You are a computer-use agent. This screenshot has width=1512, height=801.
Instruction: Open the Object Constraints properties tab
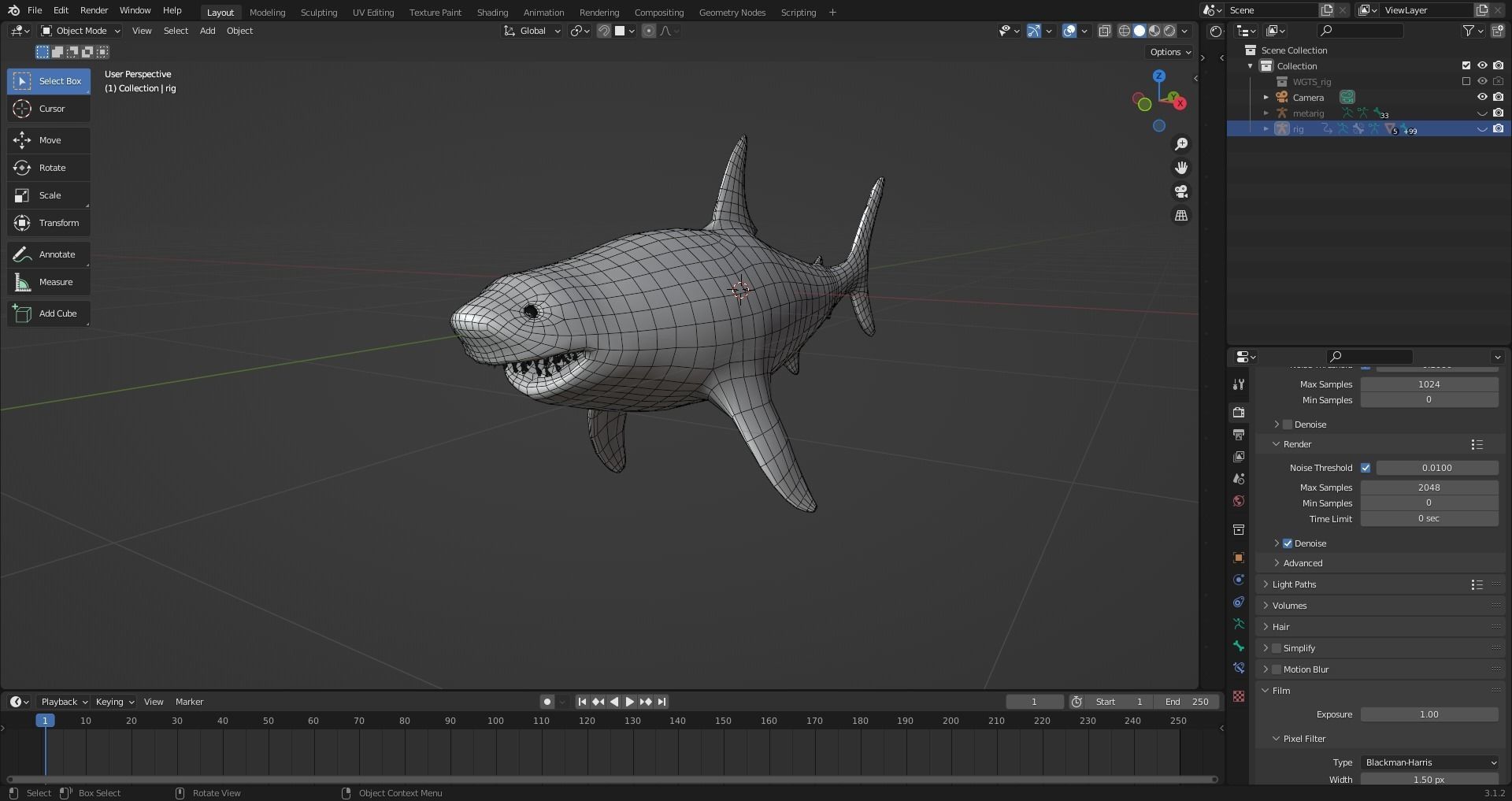click(1239, 602)
